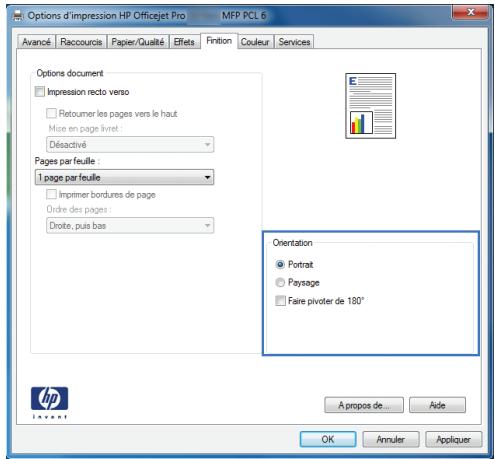Click the HP invent logo
The width and height of the screenshot is (495, 459).
(49, 402)
